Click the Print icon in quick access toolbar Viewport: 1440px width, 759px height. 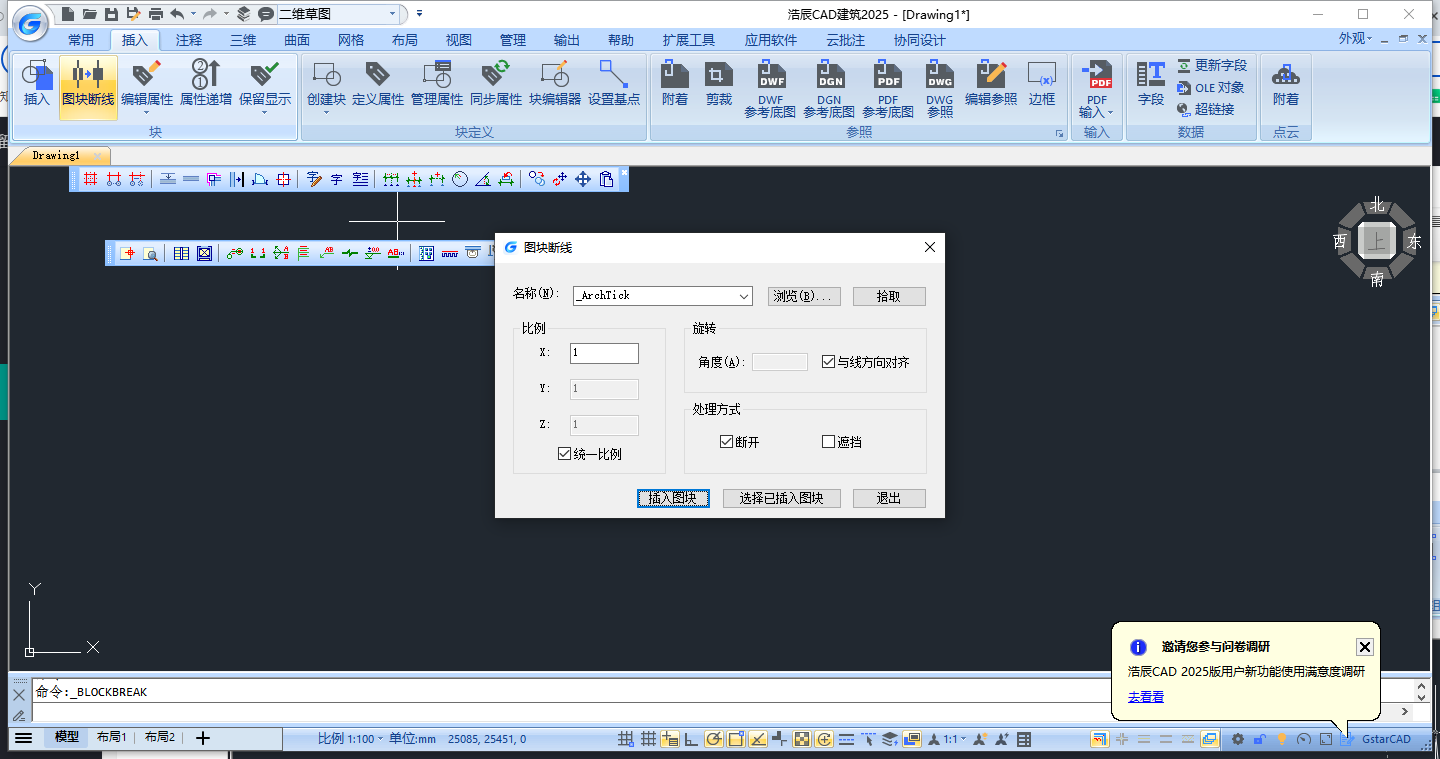tap(155, 14)
